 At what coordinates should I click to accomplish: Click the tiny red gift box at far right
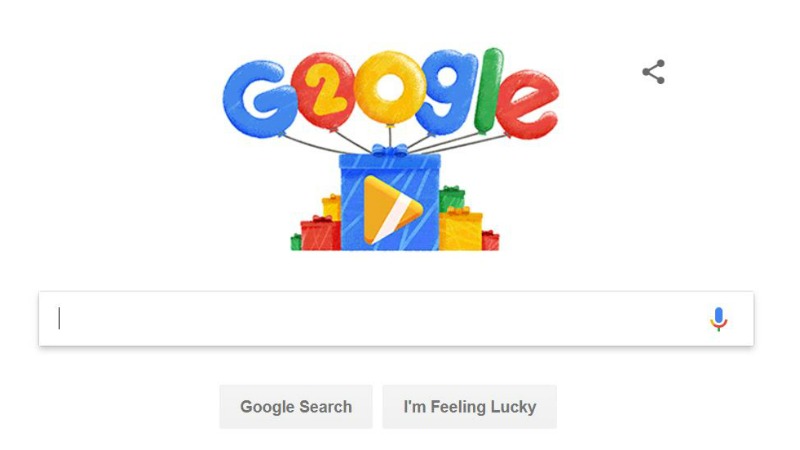tap(490, 241)
